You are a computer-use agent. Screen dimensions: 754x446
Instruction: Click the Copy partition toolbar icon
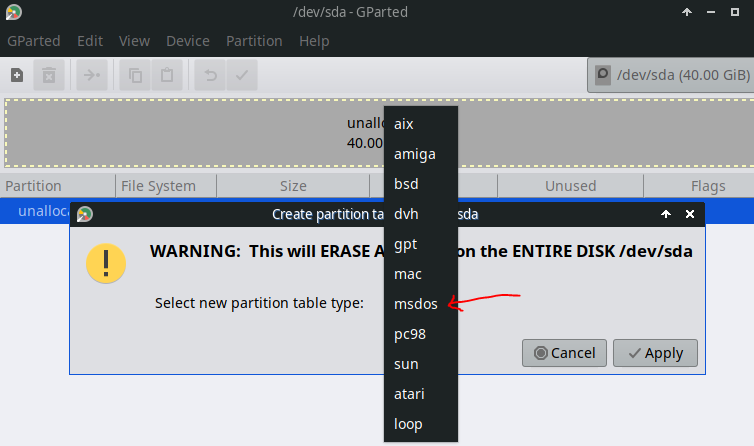point(135,75)
